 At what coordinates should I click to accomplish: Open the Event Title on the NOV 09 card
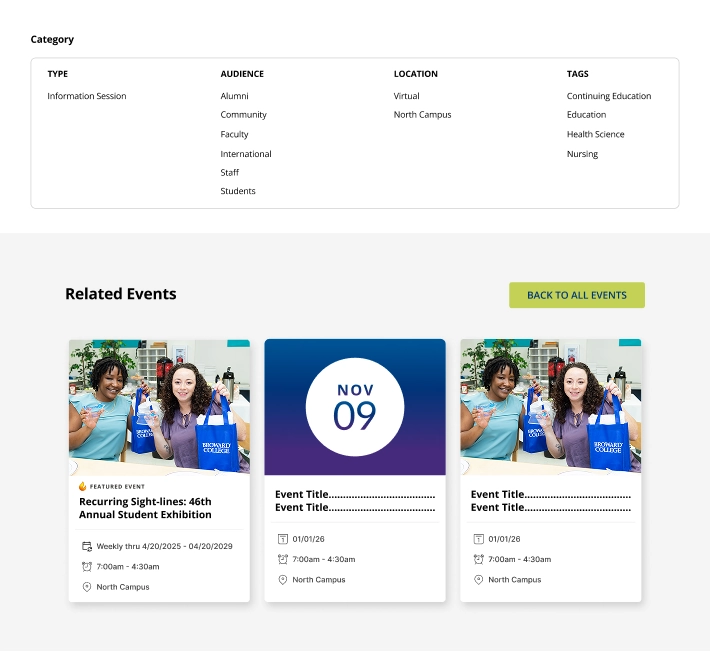tap(355, 501)
